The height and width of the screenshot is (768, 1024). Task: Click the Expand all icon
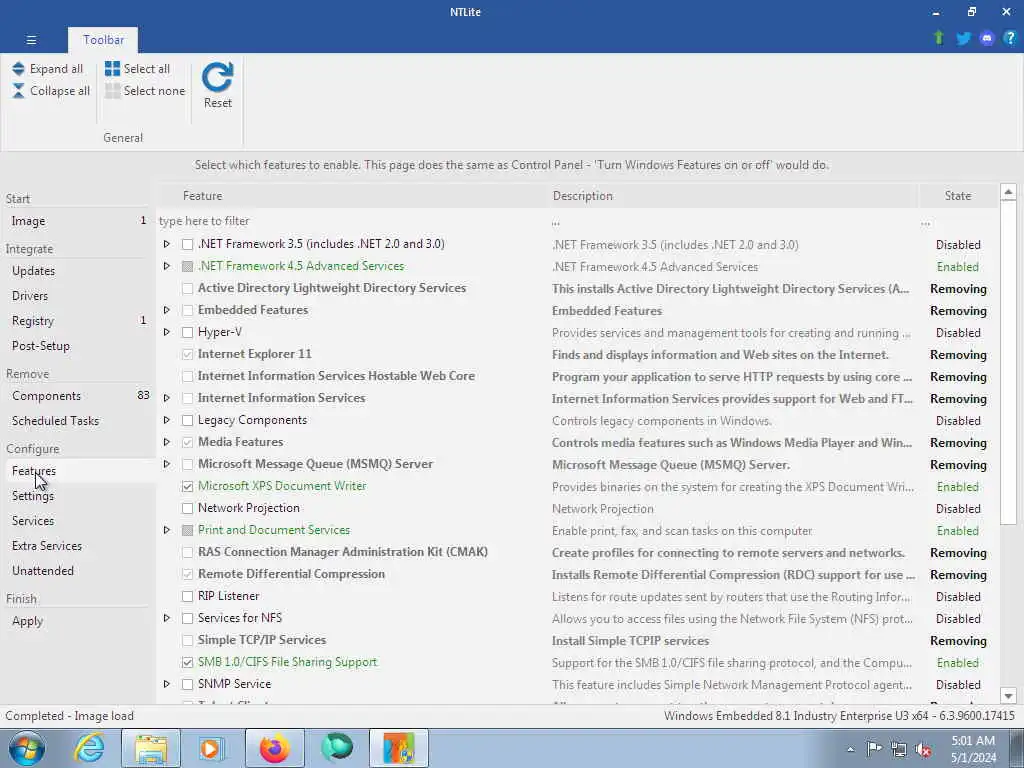[18, 69]
